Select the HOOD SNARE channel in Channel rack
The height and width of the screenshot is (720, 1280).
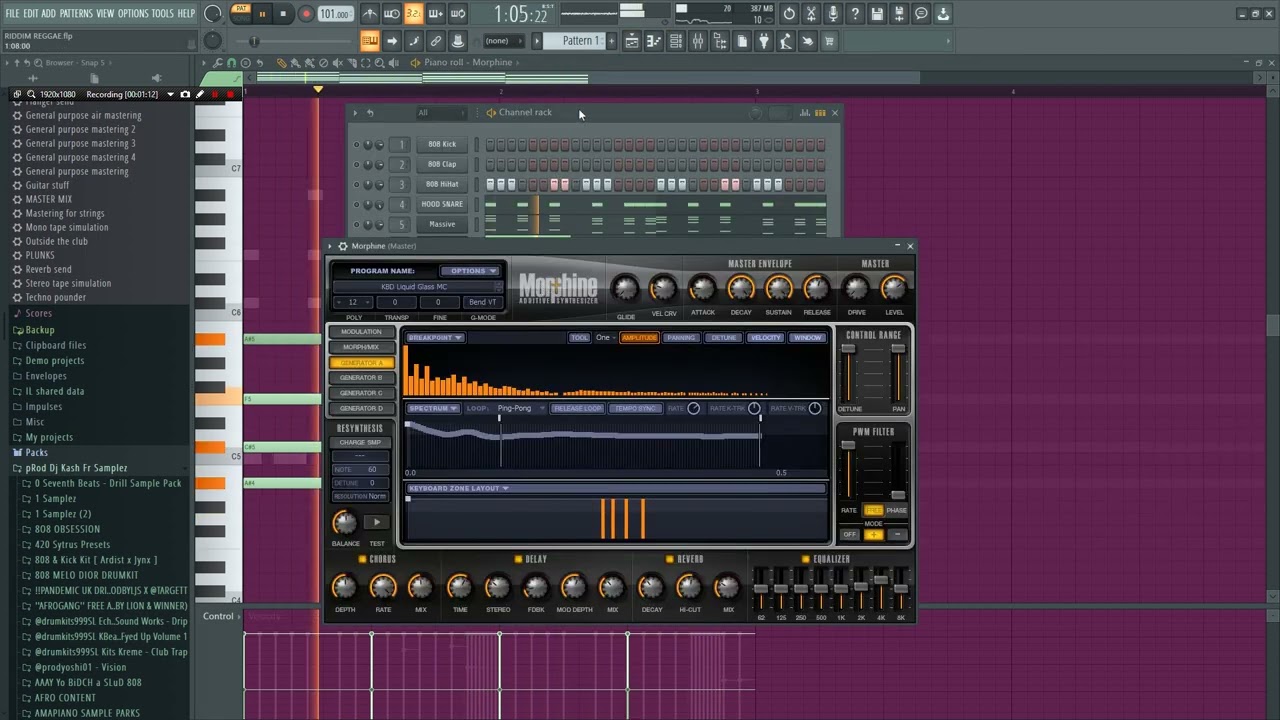pyautogui.click(x=442, y=204)
